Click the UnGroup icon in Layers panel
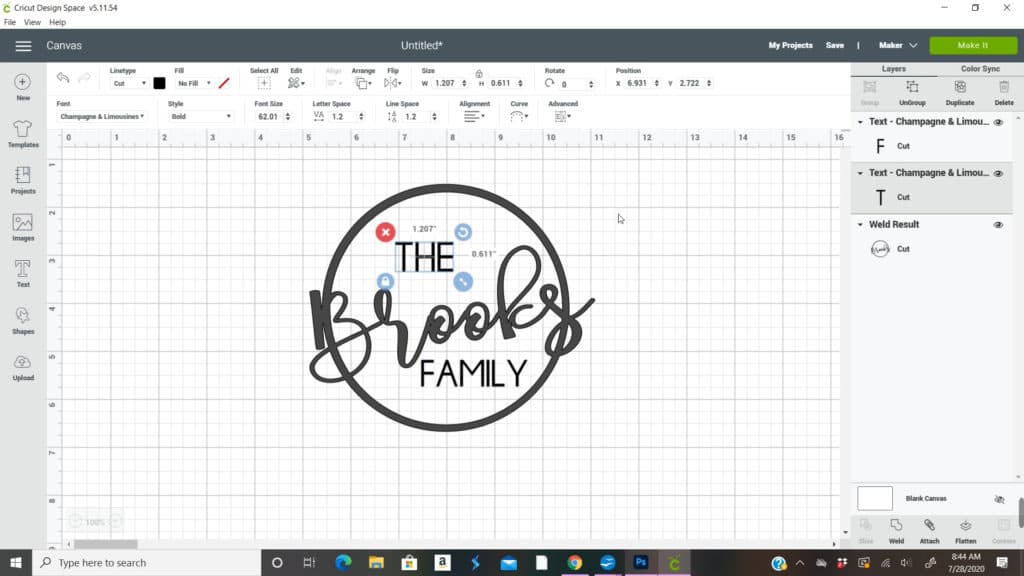1024x576 pixels. pos(912,92)
